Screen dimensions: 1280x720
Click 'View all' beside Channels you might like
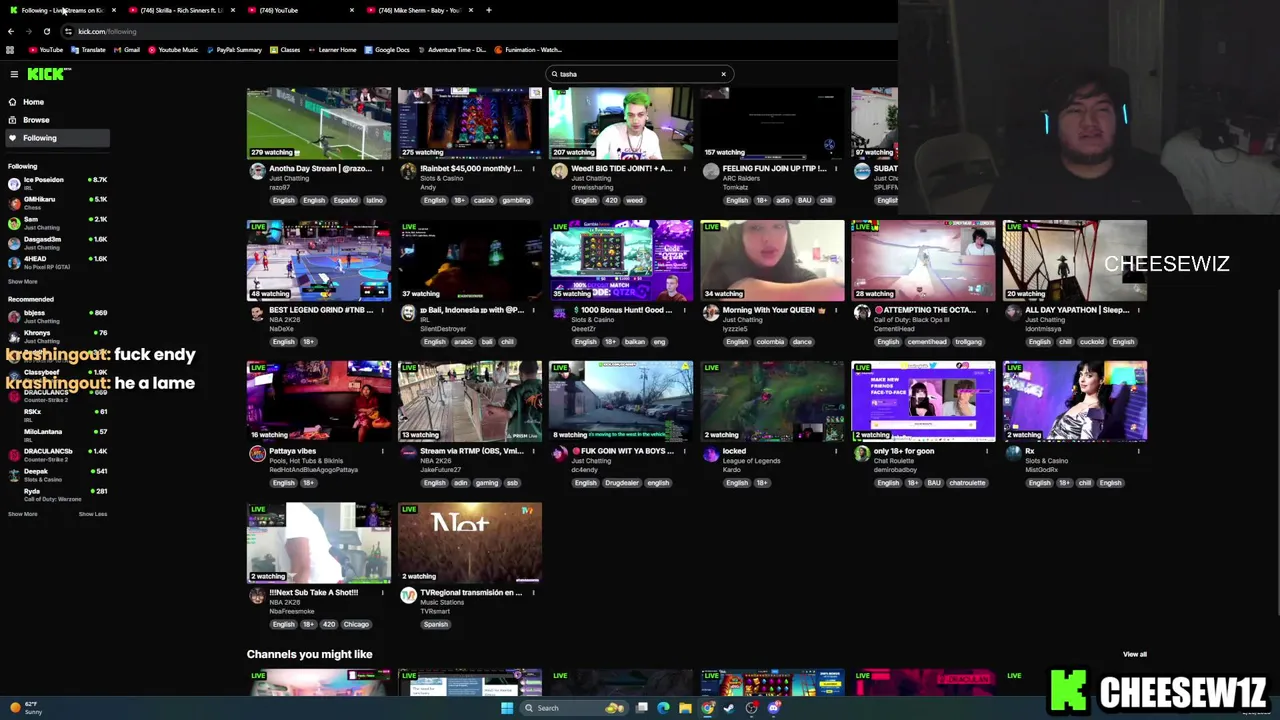pos(1134,654)
